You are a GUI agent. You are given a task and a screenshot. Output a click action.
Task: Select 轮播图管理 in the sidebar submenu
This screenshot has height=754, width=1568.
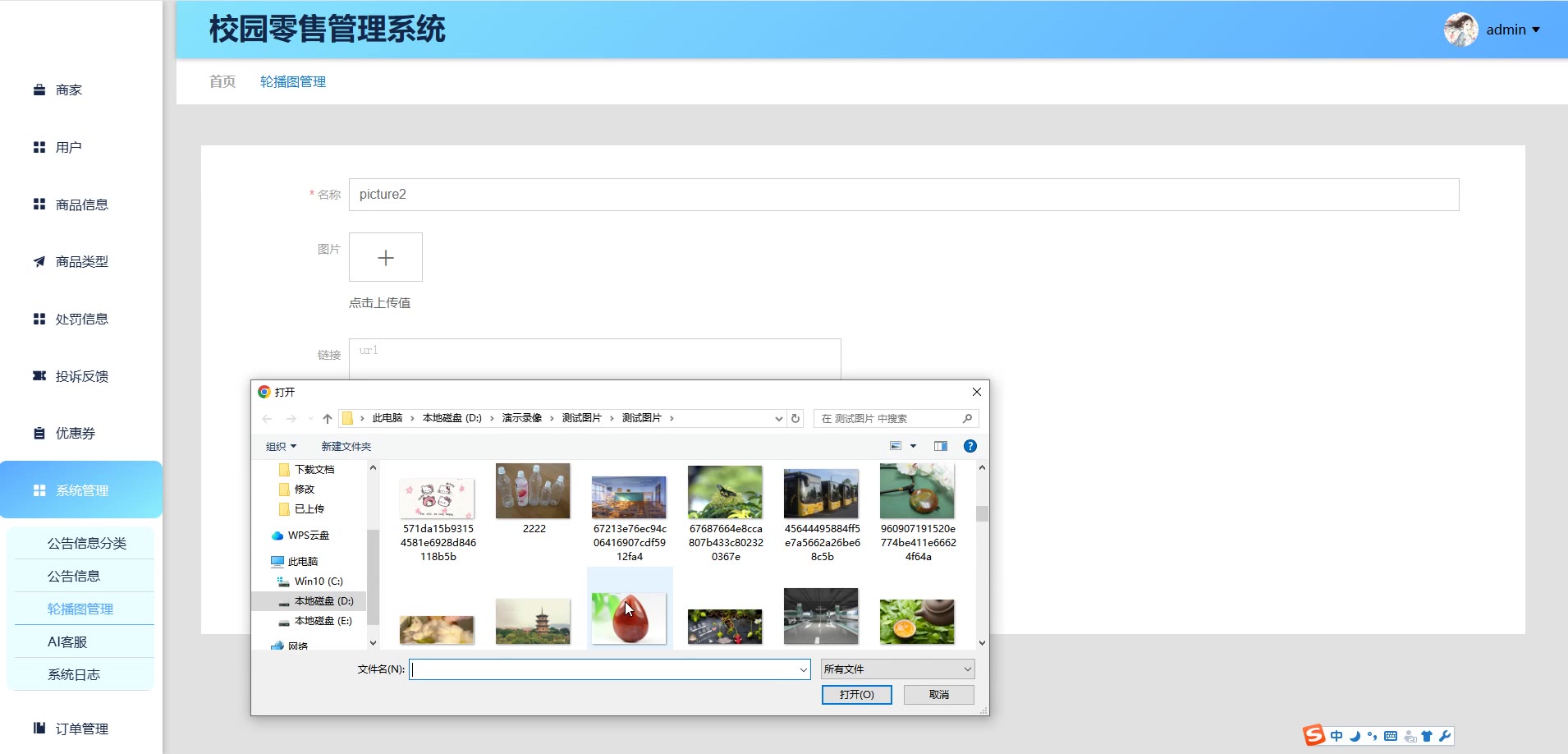click(80, 609)
